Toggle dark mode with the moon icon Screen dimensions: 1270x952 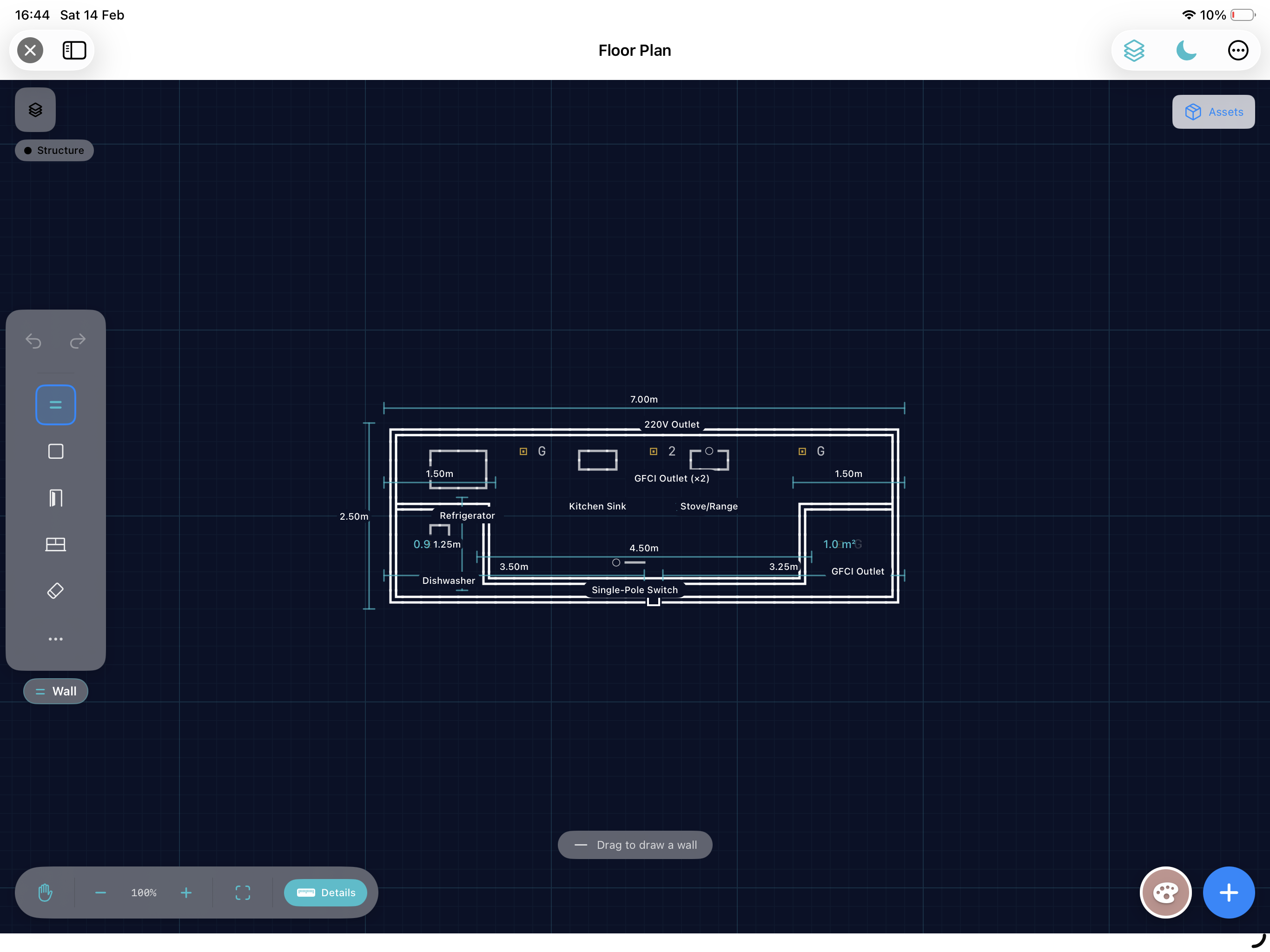click(x=1185, y=50)
